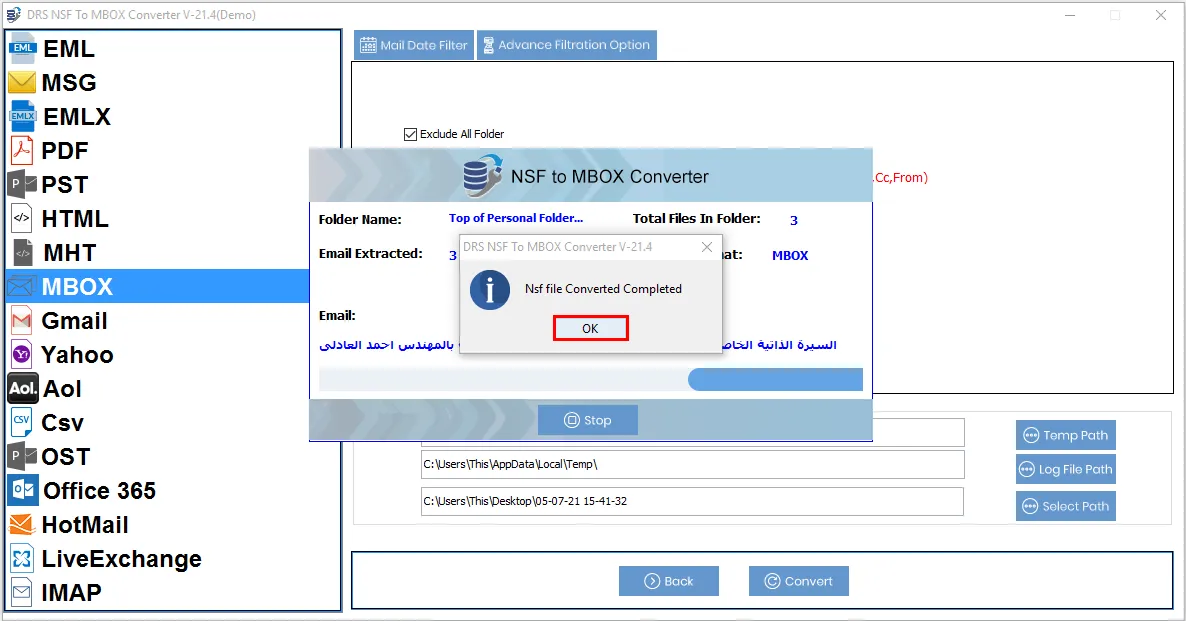
Task: Toggle the Exclude All Folder checkbox
Action: (x=411, y=135)
